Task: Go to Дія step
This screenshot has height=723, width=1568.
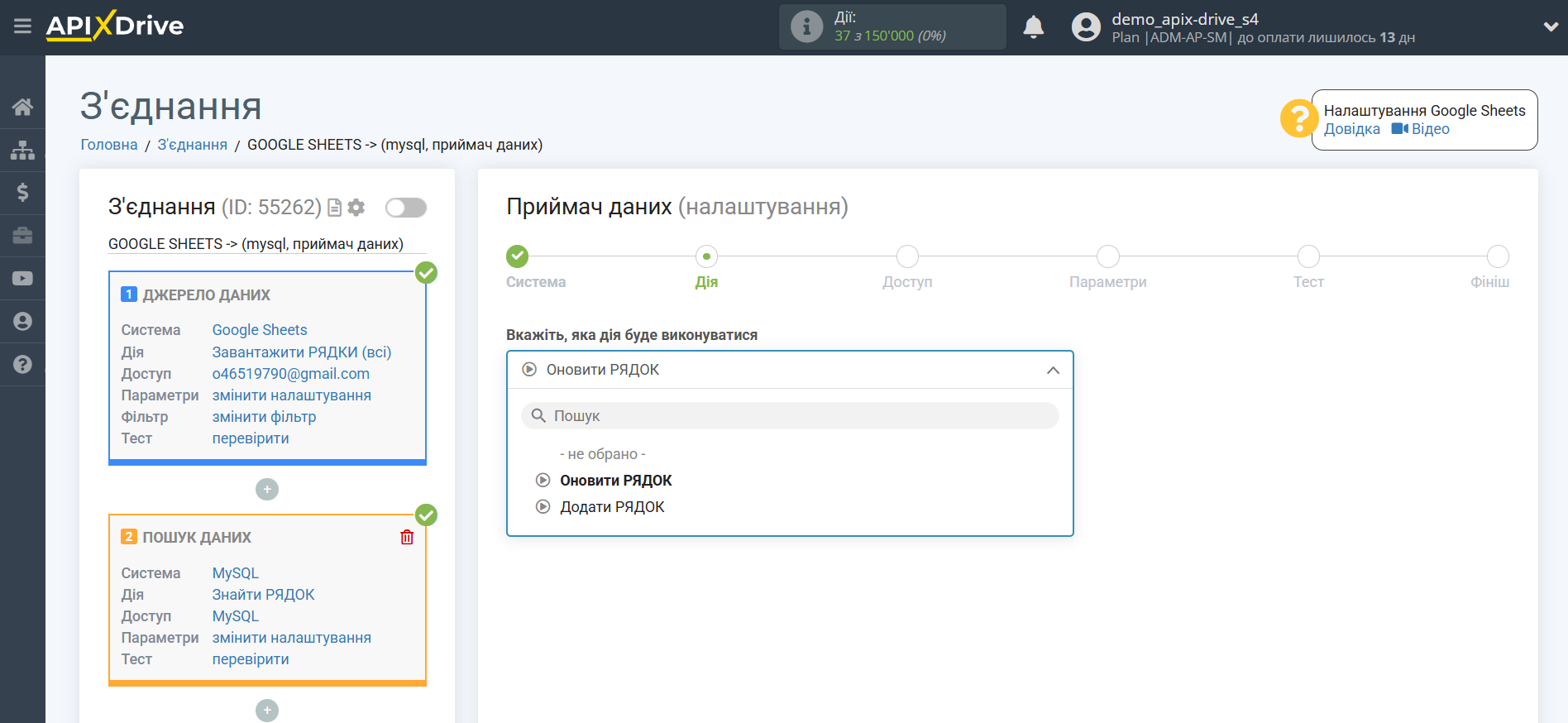Action: click(x=706, y=256)
